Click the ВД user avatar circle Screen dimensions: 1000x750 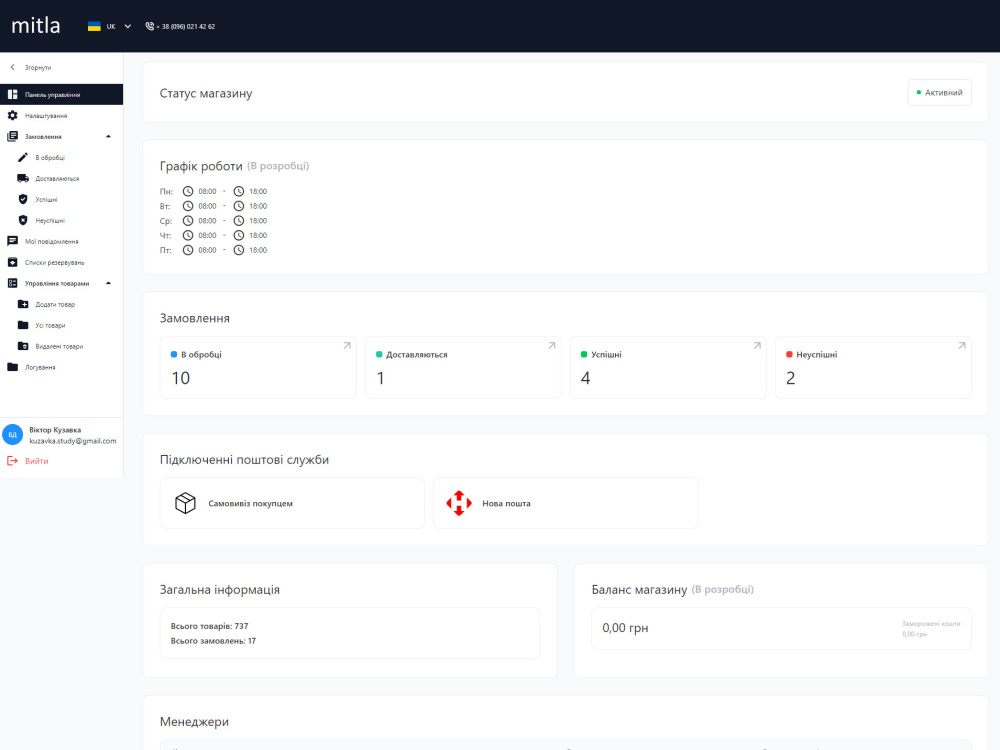[x=13, y=434]
